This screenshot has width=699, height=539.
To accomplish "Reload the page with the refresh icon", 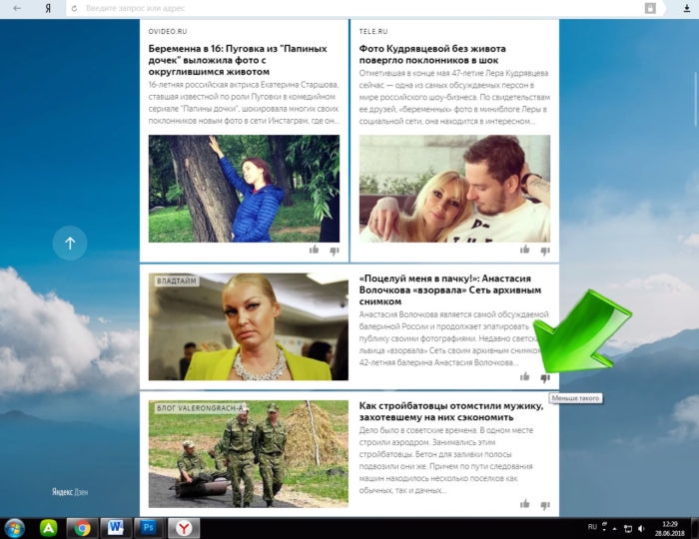I will tap(74, 8).
